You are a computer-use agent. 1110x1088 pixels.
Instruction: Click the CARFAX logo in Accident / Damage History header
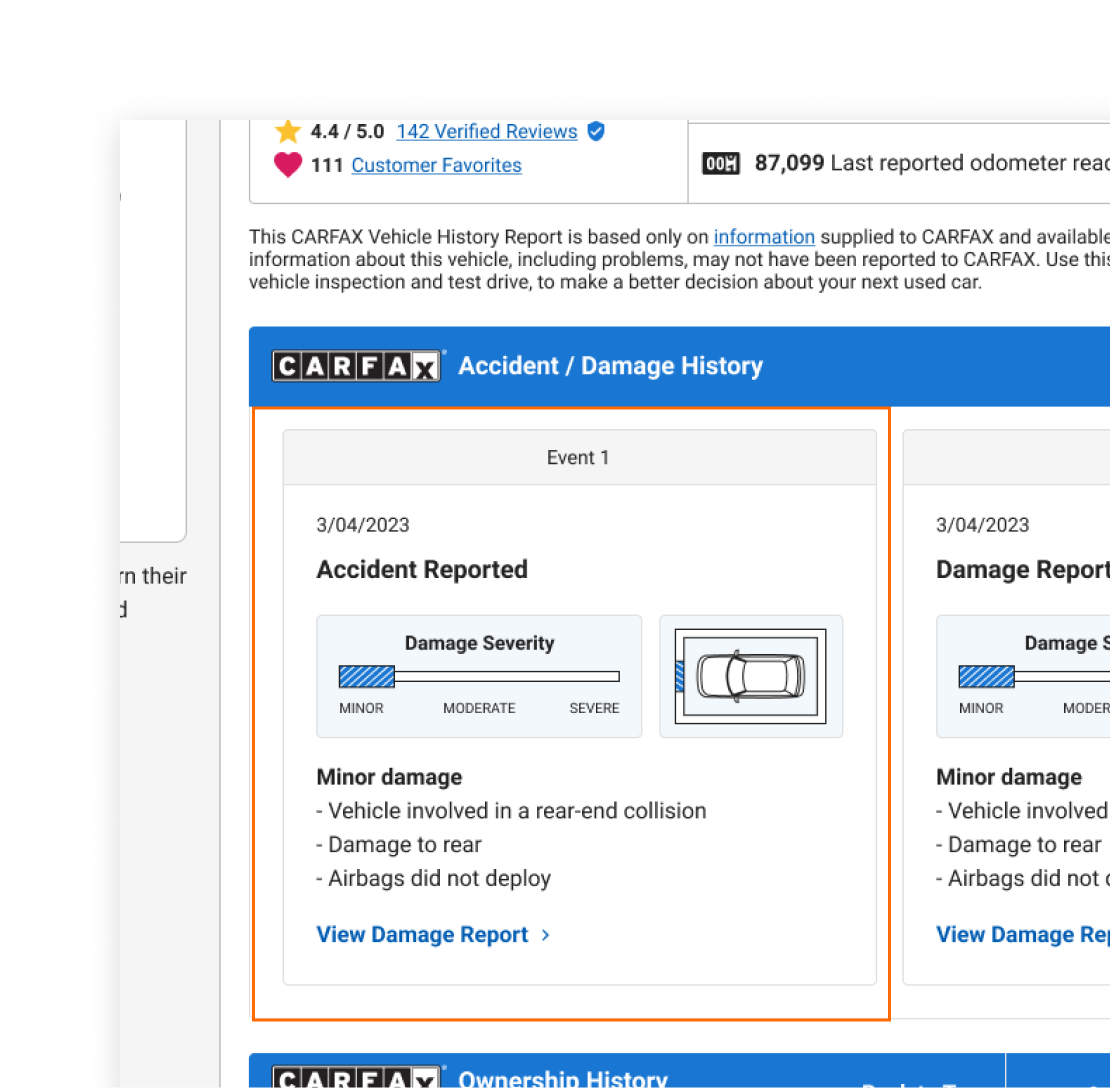[x=357, y=366]
